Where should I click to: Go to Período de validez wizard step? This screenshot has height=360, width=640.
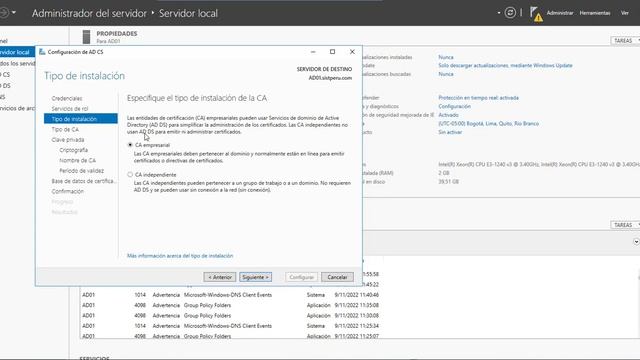82,171
